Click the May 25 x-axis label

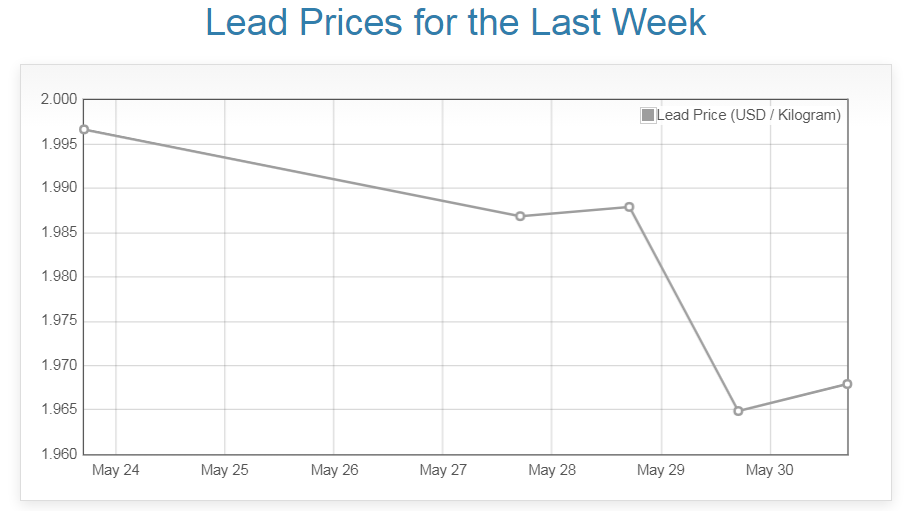(225, 470)
